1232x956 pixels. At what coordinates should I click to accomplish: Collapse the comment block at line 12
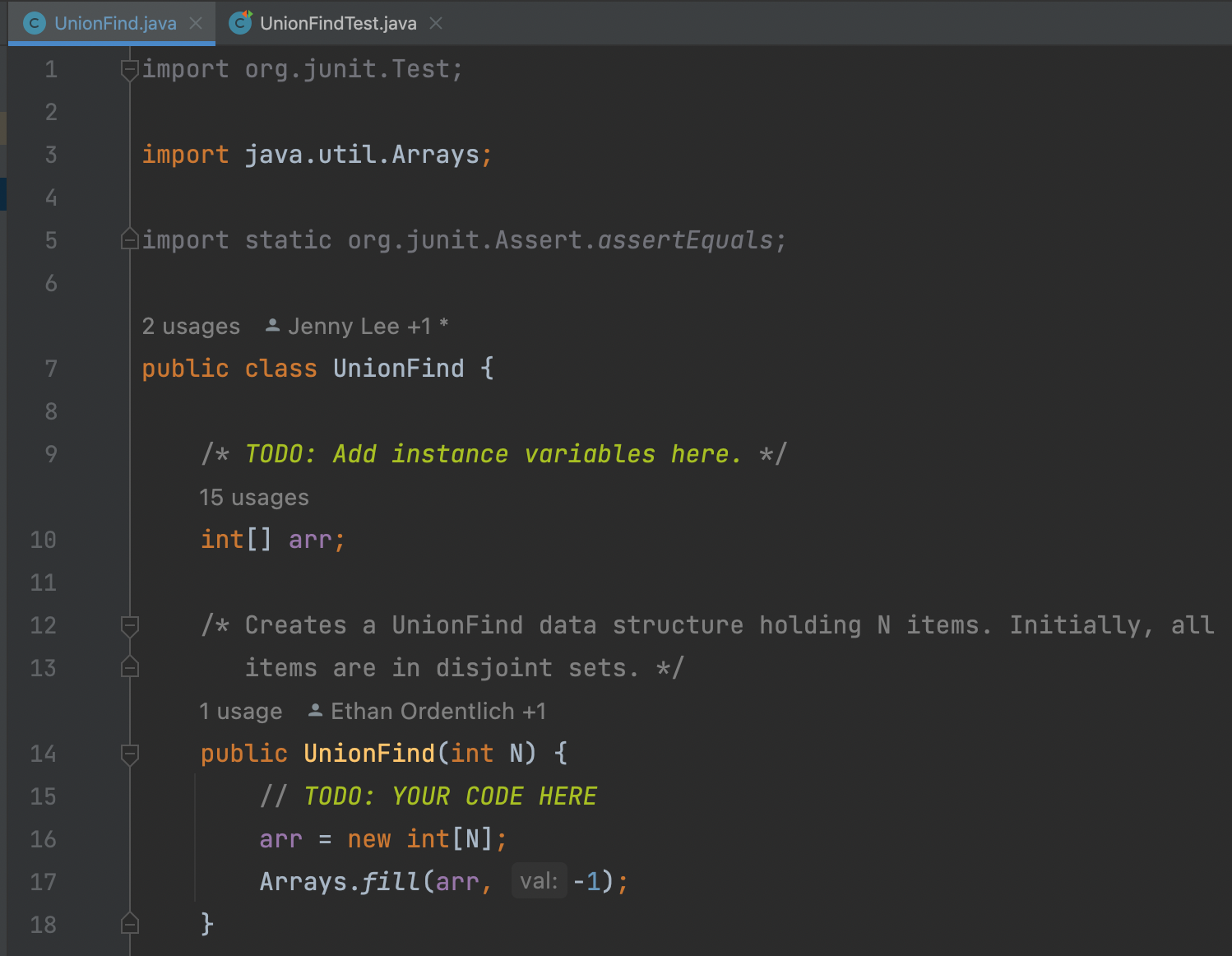pos(130,625)
